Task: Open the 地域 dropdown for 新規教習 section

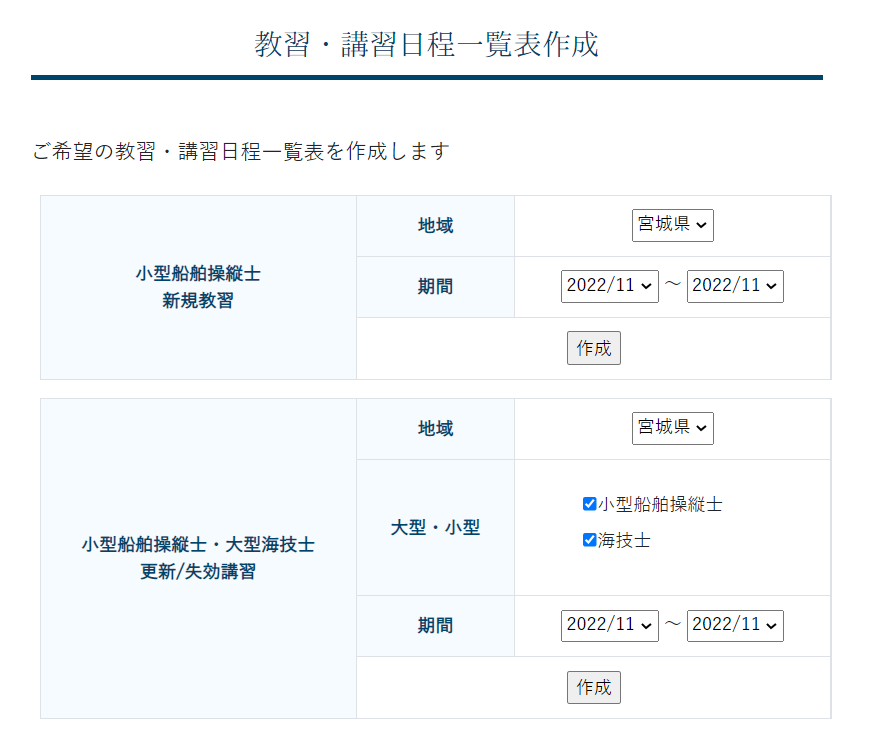Action: pos(672,225)
